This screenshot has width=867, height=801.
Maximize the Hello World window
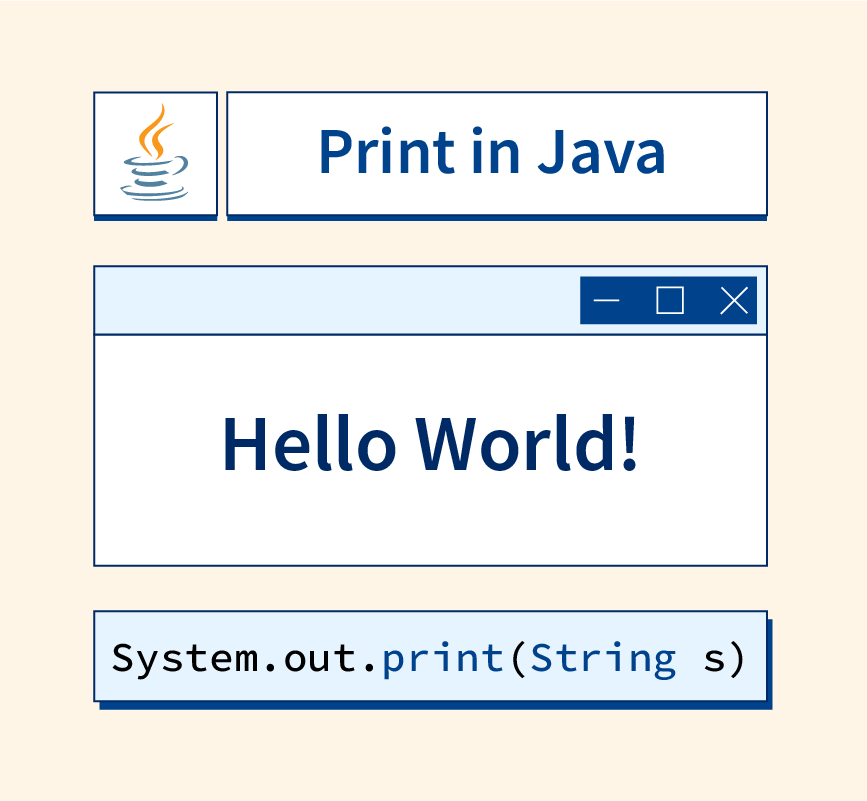(670, 301)
